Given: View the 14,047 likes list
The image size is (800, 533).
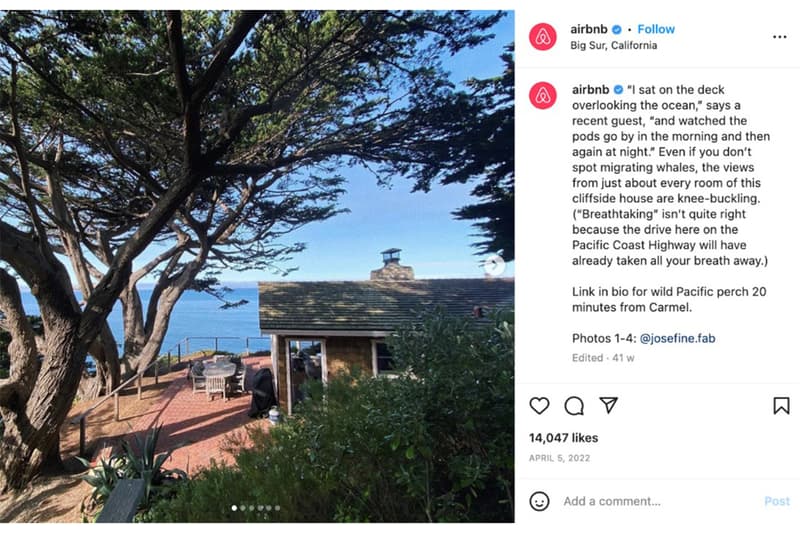Looking at the screenshot, I should click(x=563, y=437).
